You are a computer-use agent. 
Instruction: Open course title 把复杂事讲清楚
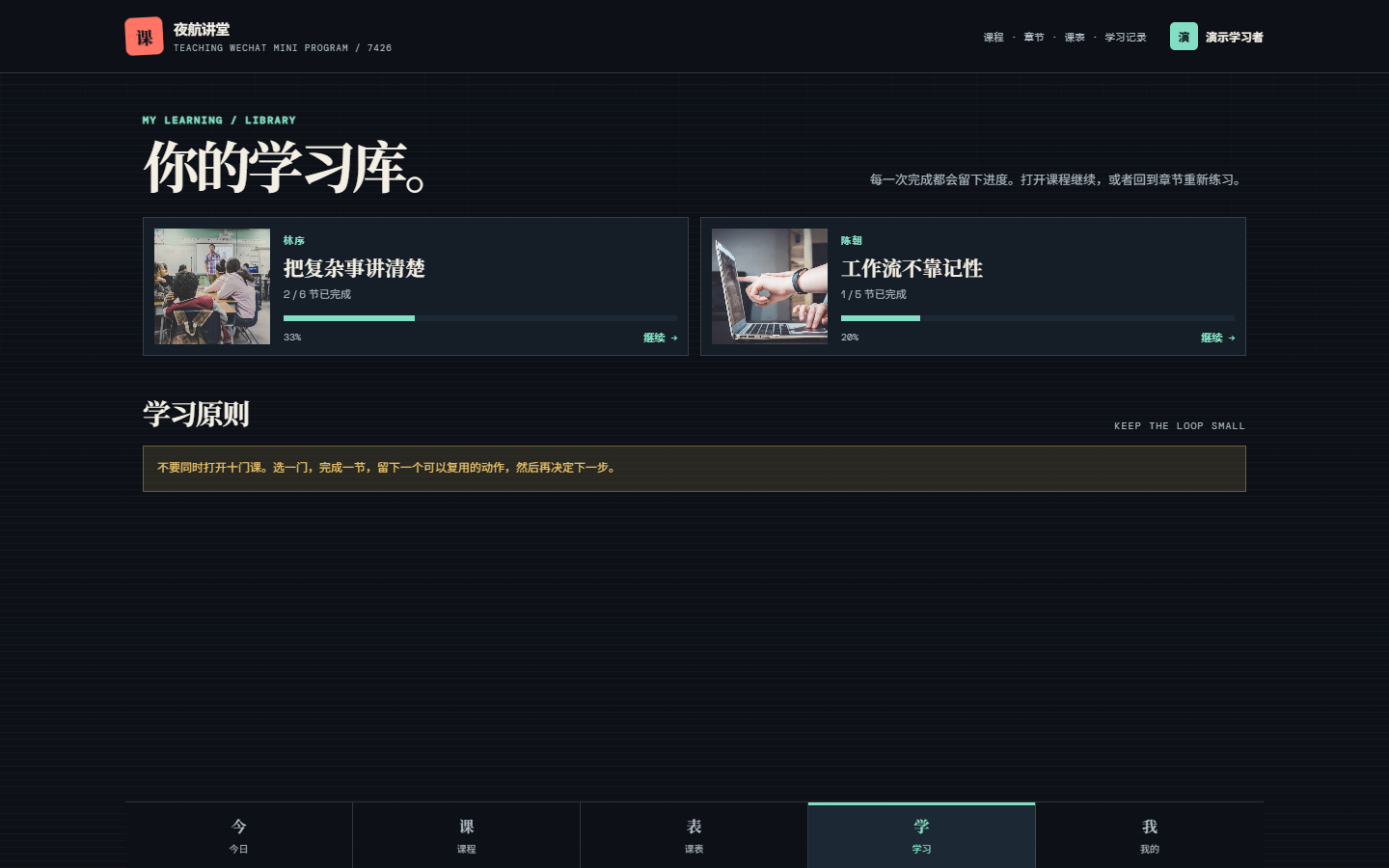[x=354, y=268]
